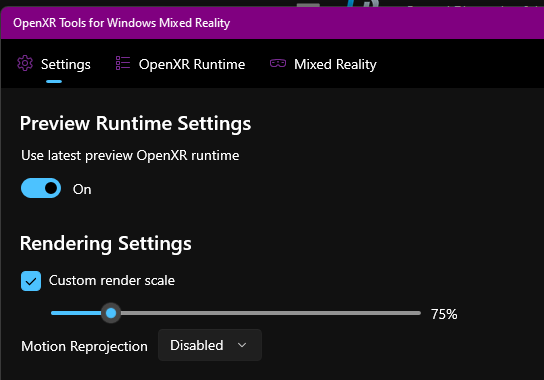Click the OpenXR Tools window title bar

pyautogui.click(x=272, y=23)
